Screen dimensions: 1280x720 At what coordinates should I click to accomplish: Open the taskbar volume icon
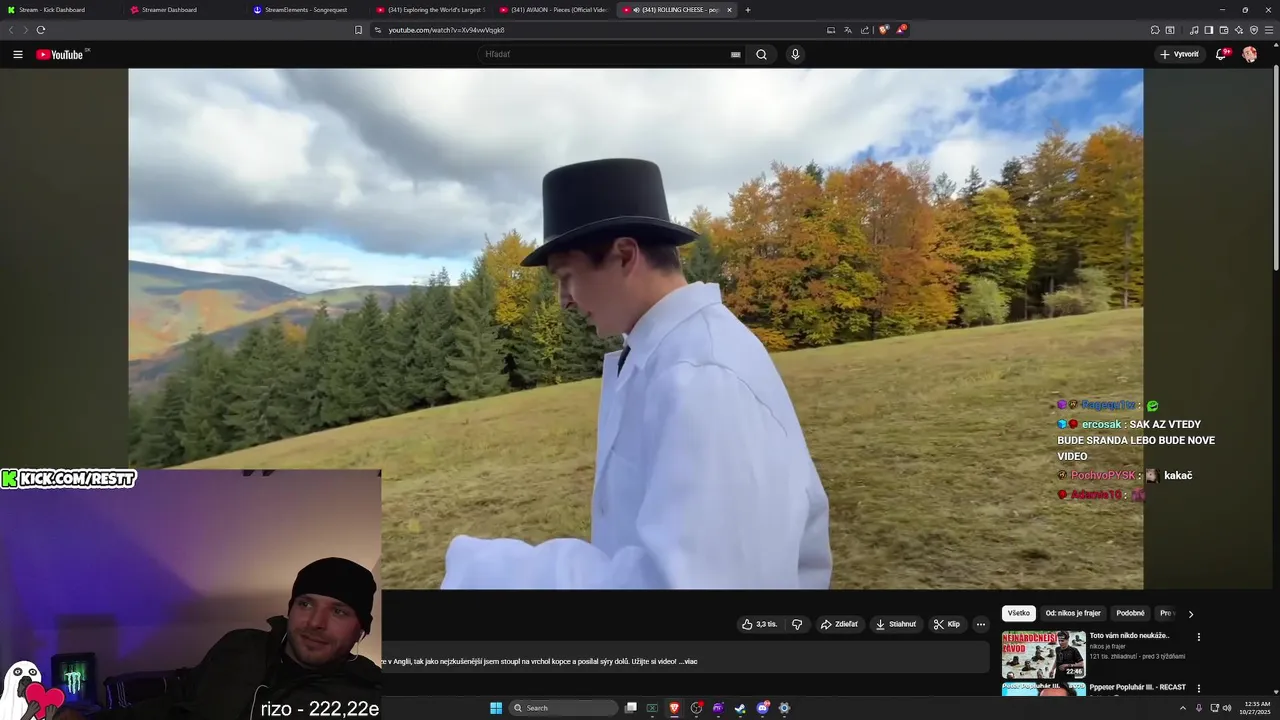[1227, 708]
